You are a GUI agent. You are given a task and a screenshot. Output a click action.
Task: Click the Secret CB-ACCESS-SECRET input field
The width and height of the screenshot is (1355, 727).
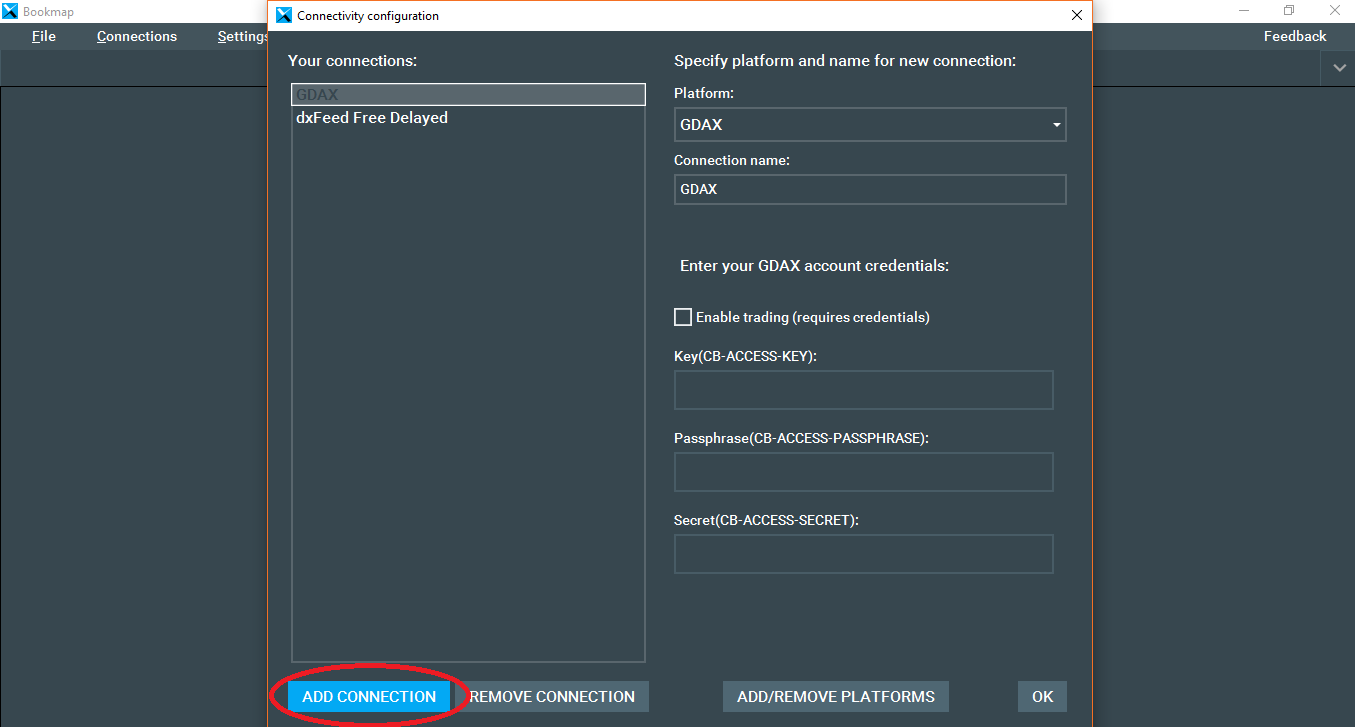pyautogui.click(x=863, y=553)
